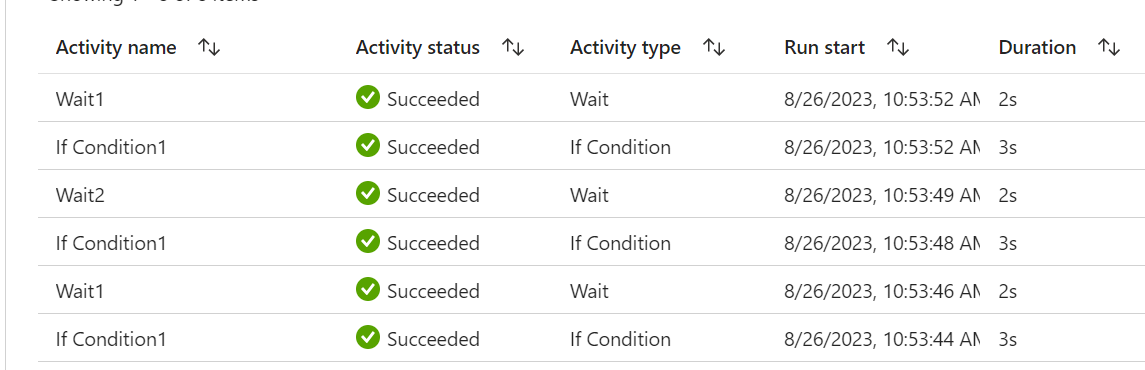Click green success icon in Wait2 row

[x=368, y=194]
